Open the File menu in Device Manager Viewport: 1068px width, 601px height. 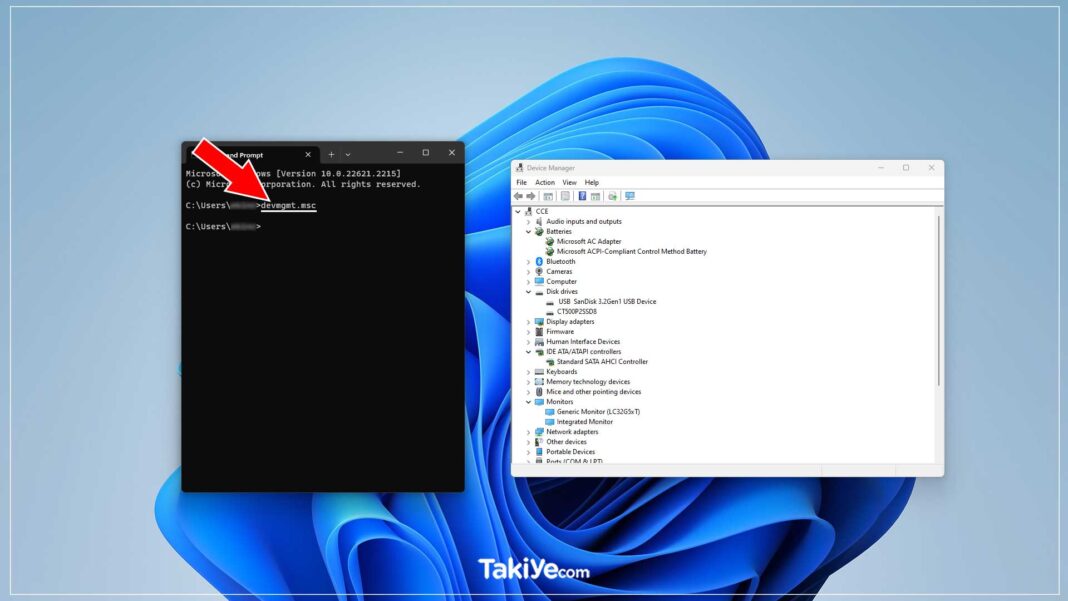click(521, 183)
